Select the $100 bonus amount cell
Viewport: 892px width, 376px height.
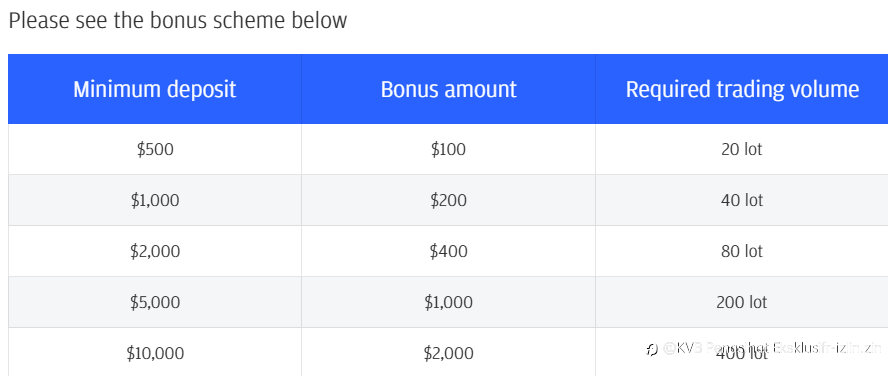[448, 149]
